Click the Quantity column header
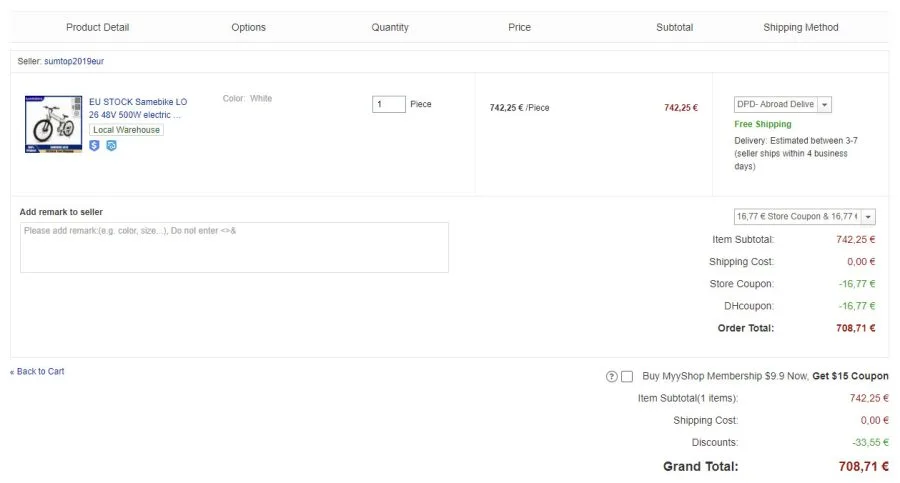The width and height of the screenshot is (900, 483). pos(390,27)
